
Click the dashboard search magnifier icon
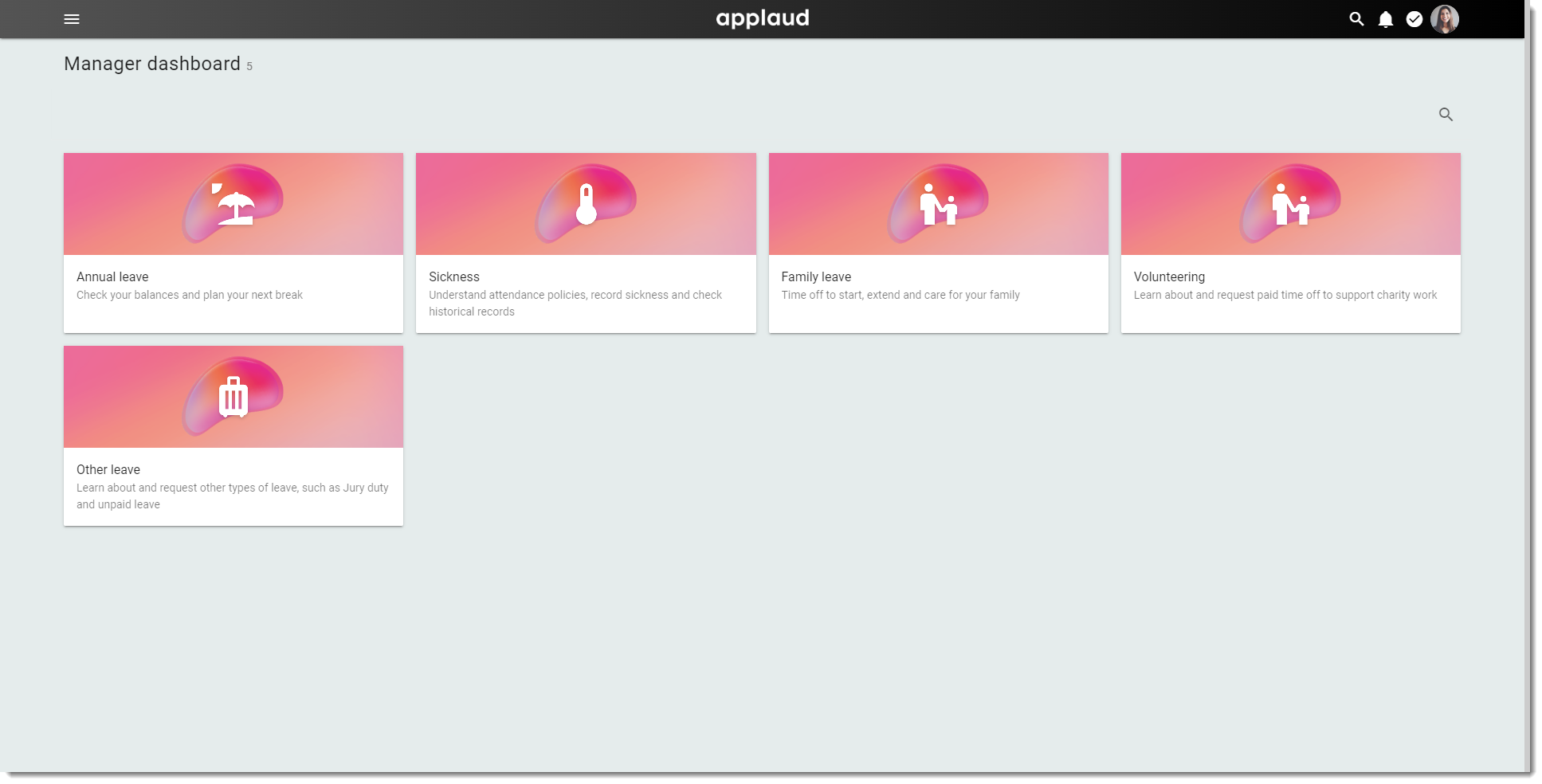point(1446,115)
